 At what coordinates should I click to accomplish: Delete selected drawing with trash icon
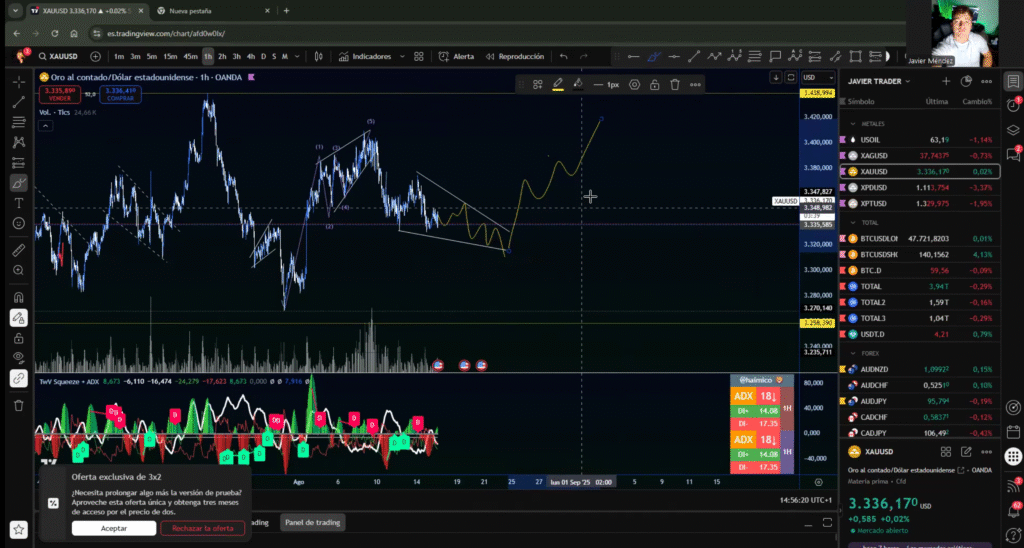(x=675, y=85)
